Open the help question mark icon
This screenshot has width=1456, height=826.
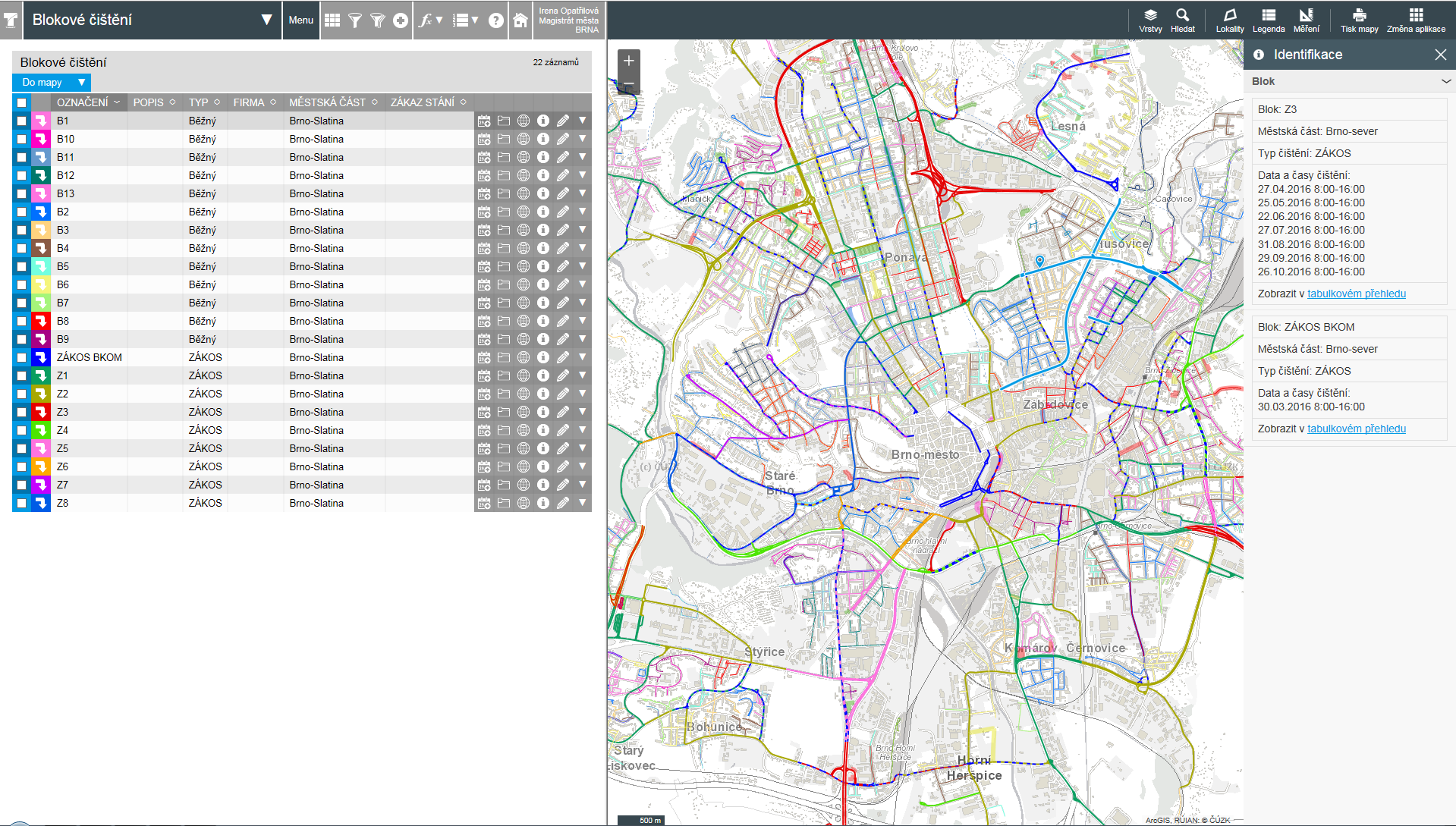click(x=495, y=20)
